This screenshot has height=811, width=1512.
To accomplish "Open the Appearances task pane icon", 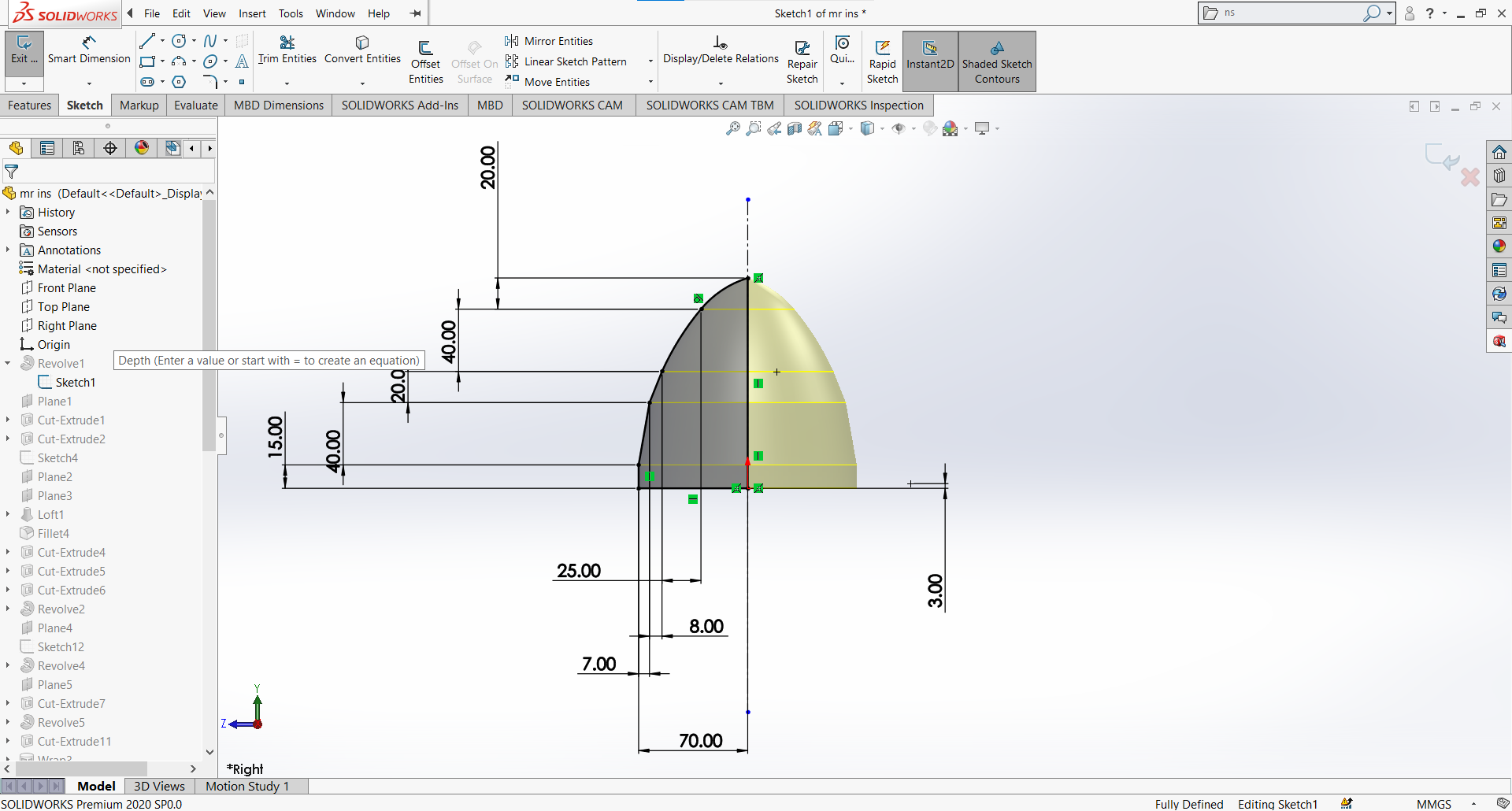I will [1499, 246].
